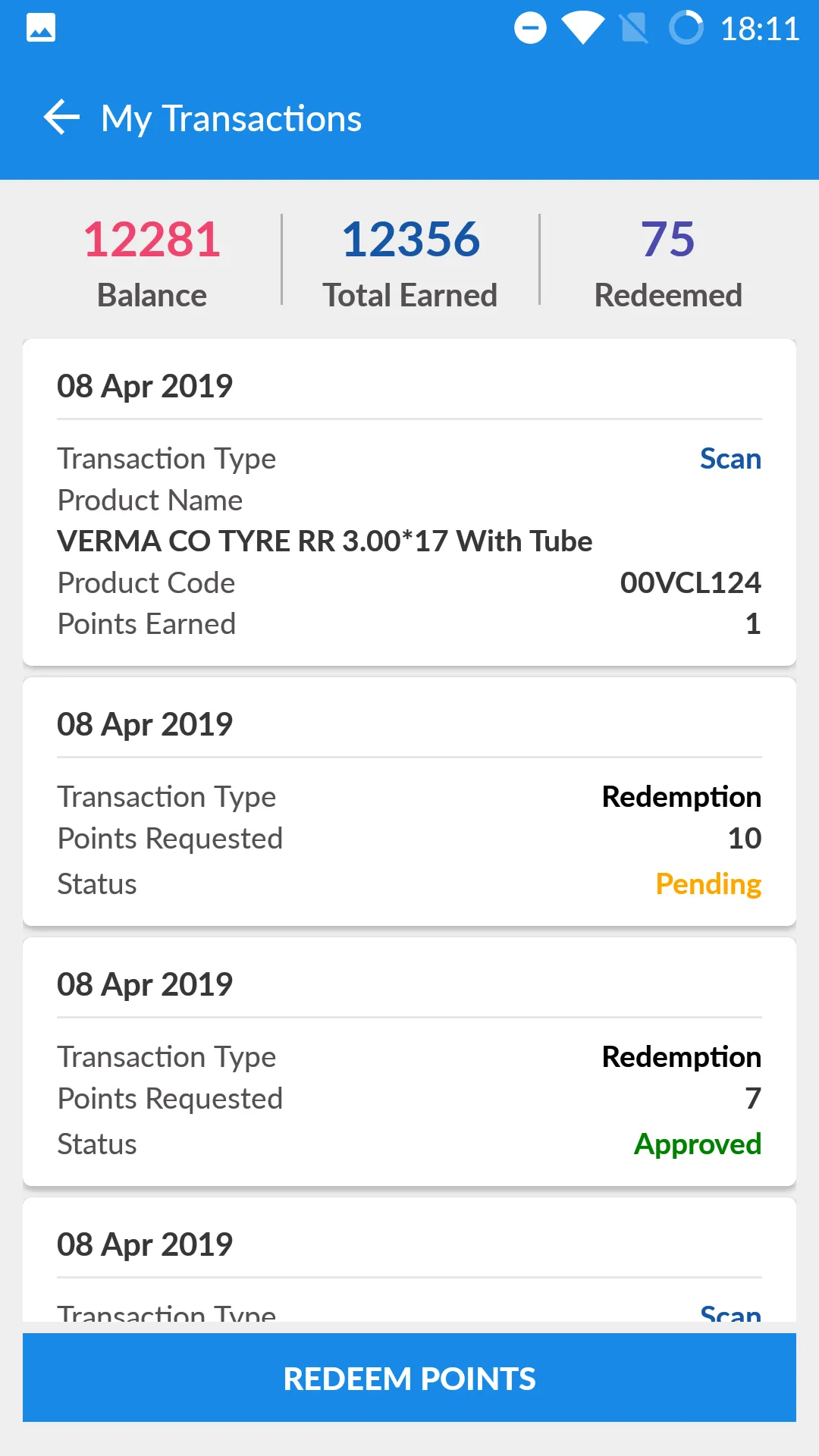The image size is (819, 1456).
Task: Tap product code 00VCL124
Action: [x=690, y=582]
